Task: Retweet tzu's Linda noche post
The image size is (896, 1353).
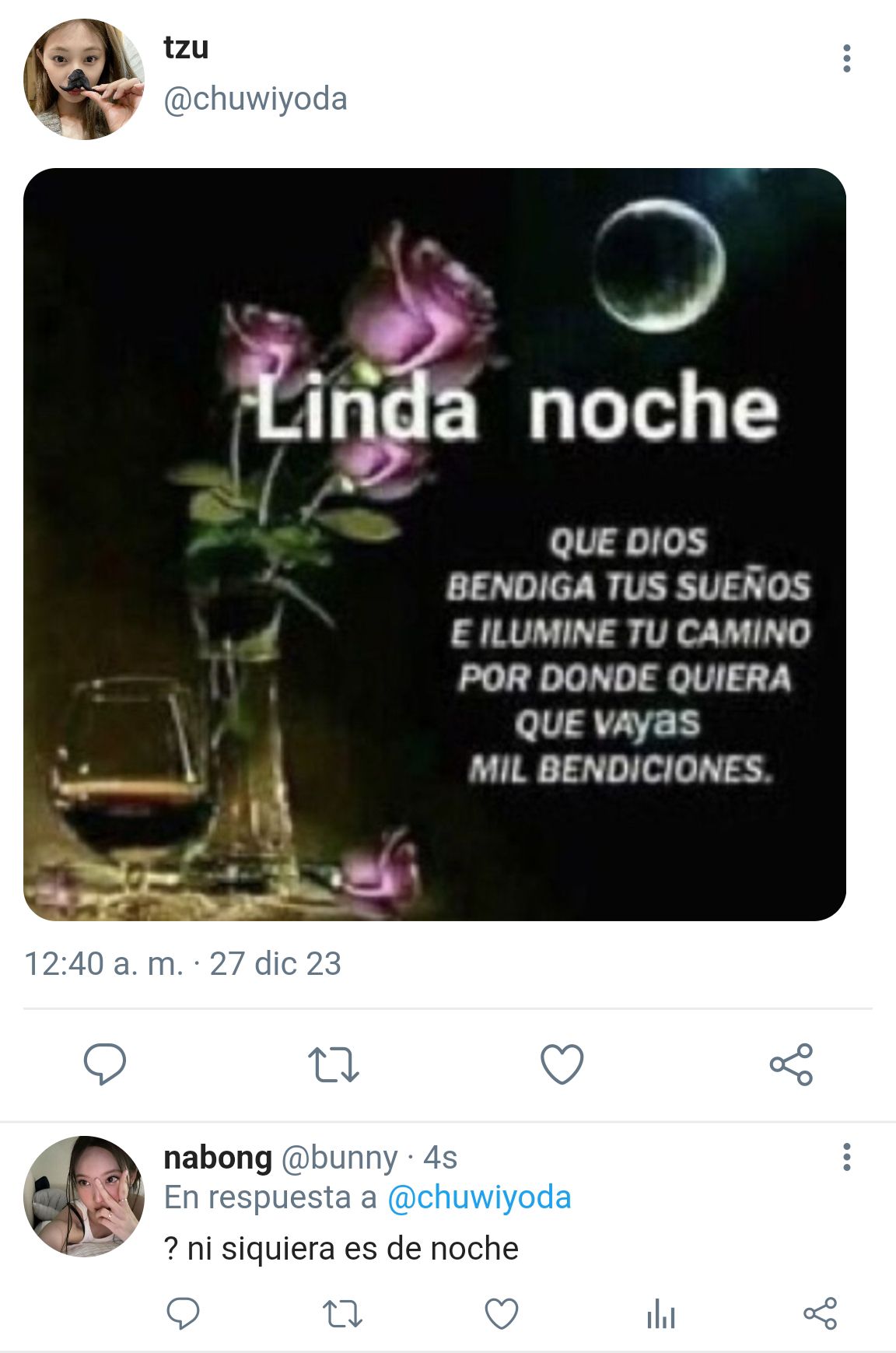Action: [x=333, y=1064]
